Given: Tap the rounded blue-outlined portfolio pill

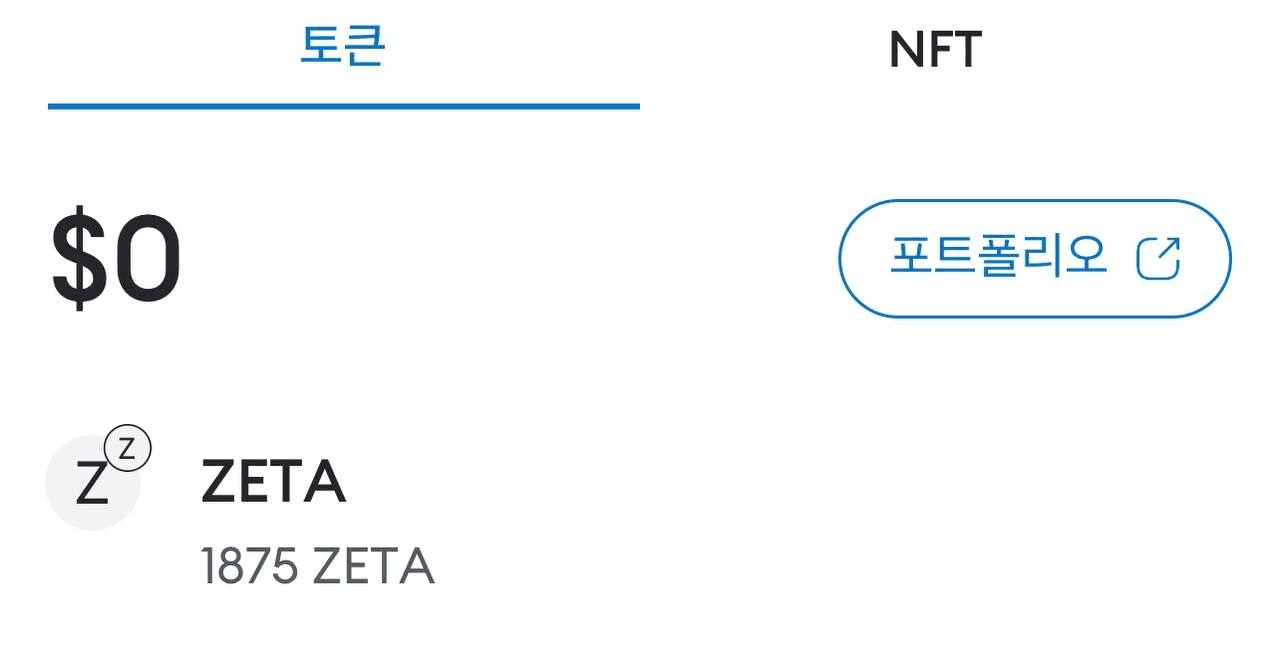Looking at the screenshot, I should 1034,259.
